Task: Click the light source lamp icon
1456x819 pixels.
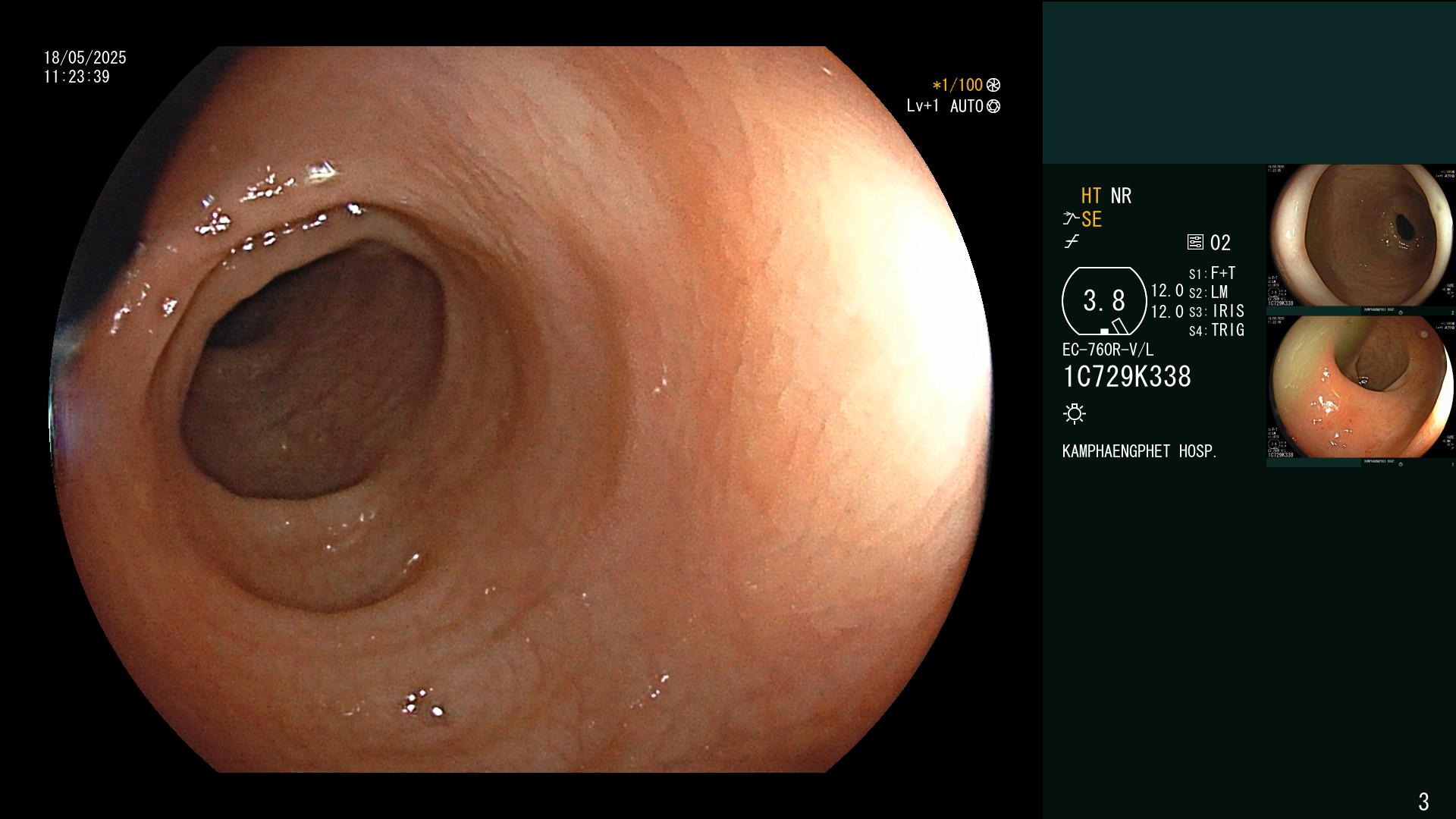Action: point(1075,413)
